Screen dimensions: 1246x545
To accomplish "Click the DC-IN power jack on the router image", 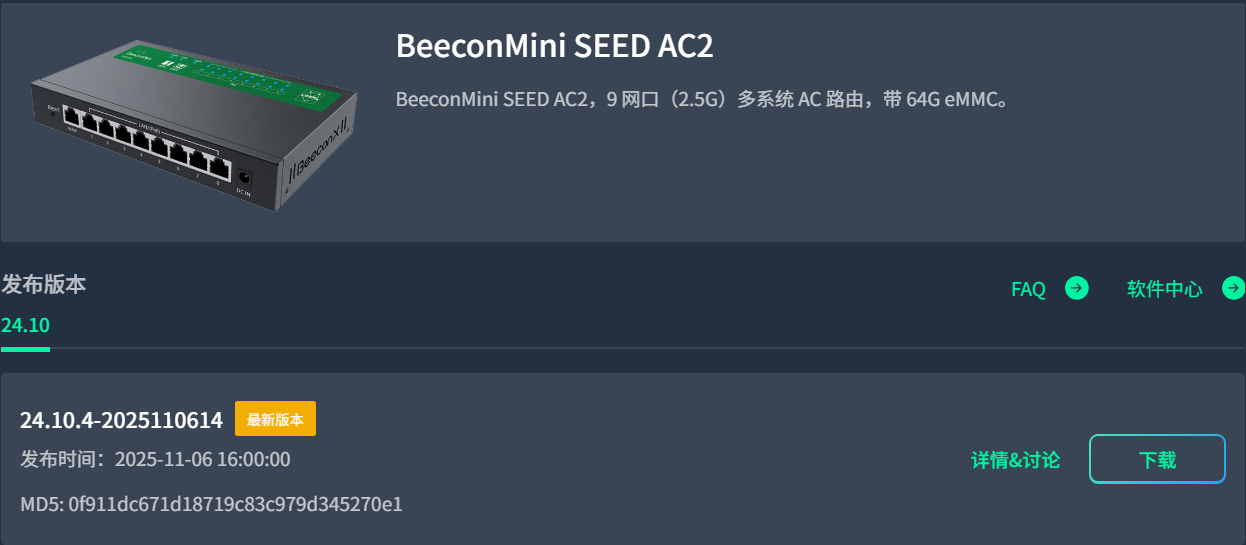I will coord(243,177).
